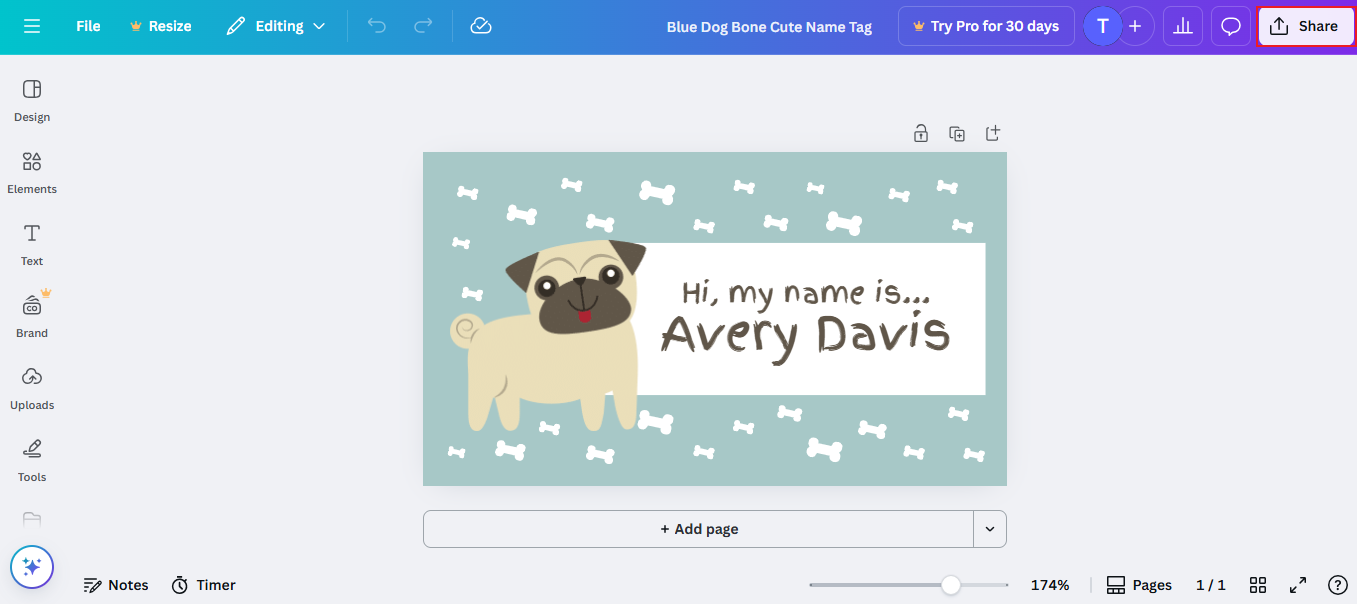The width and height of the screenshot is (1357, 604).
Task: Click the redo arrow icon
Action: (423, 26)
